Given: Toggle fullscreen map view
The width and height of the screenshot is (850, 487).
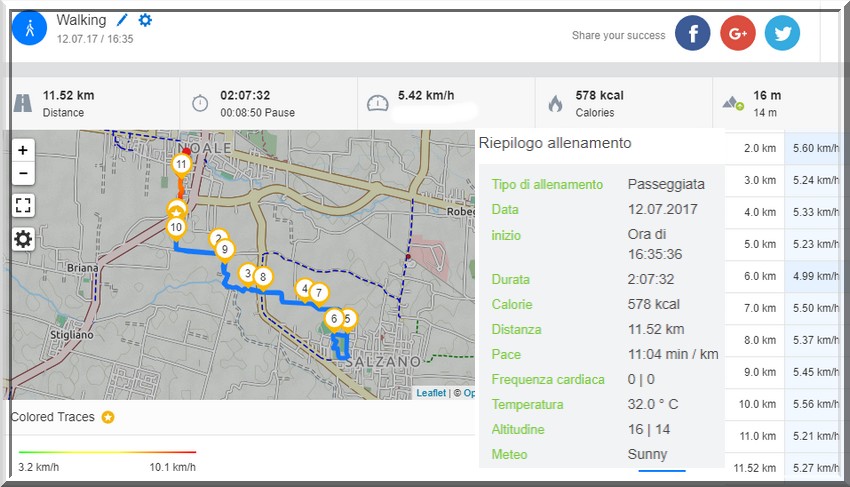Looking at the screenshot, I should (23, 205).
